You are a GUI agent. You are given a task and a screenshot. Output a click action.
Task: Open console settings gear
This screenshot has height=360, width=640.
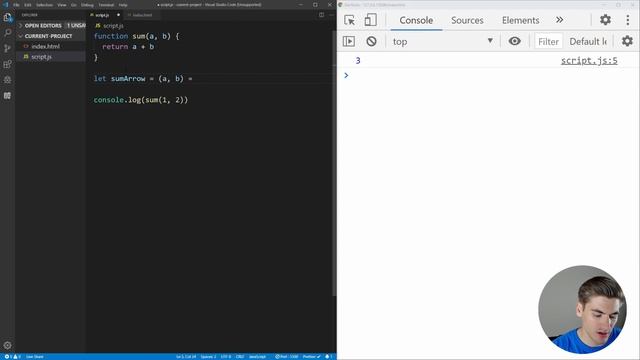coord(627,41)
